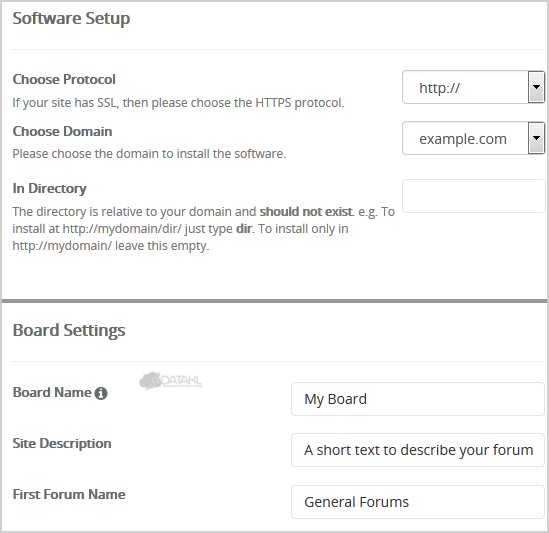Screen dimensions: 549x533
Task: Click the Choose Protocol label
Action: click(x=64, y=79)
